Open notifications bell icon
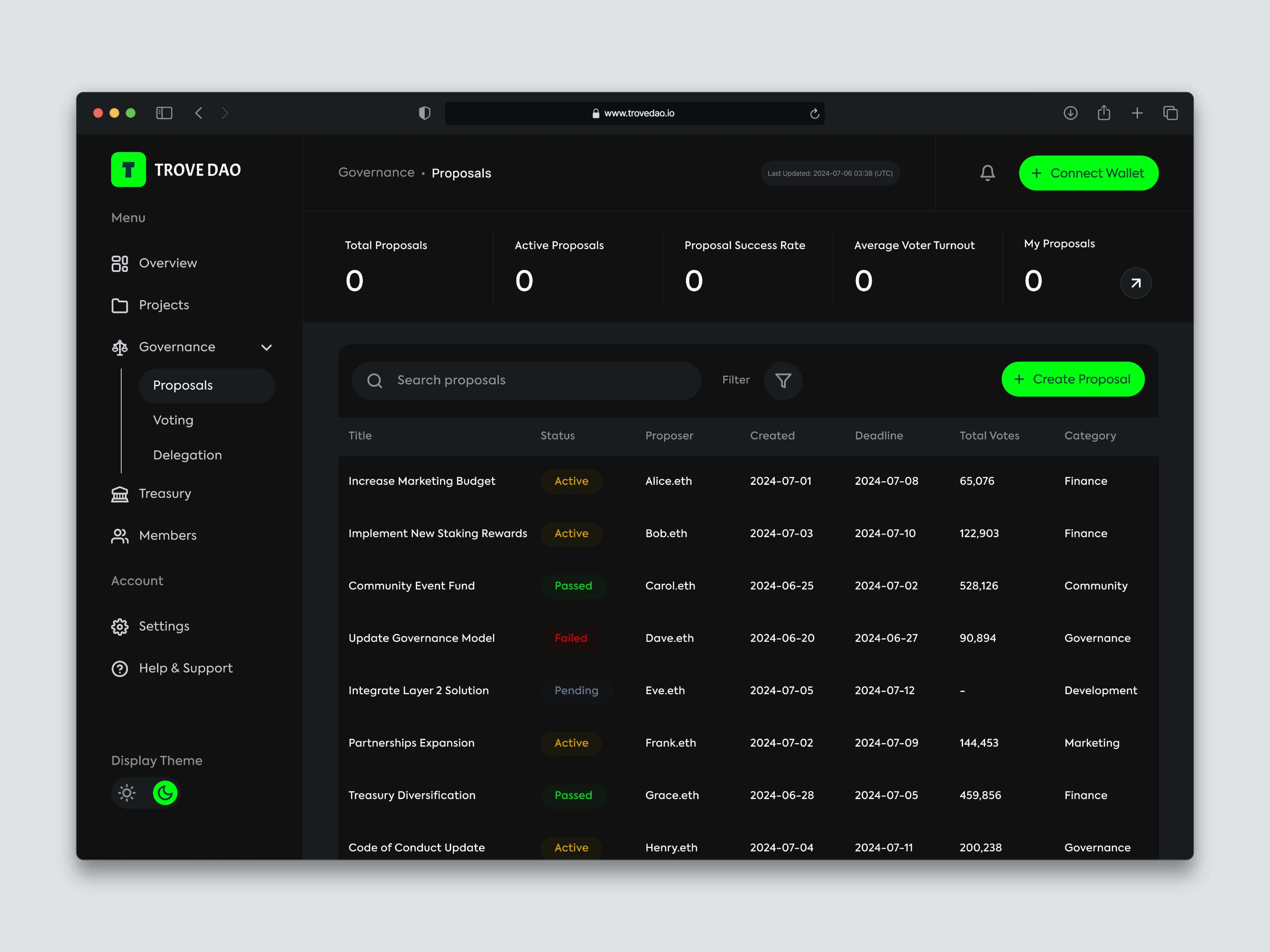This screenshot has height=952, width=1270. click(987, 173)
